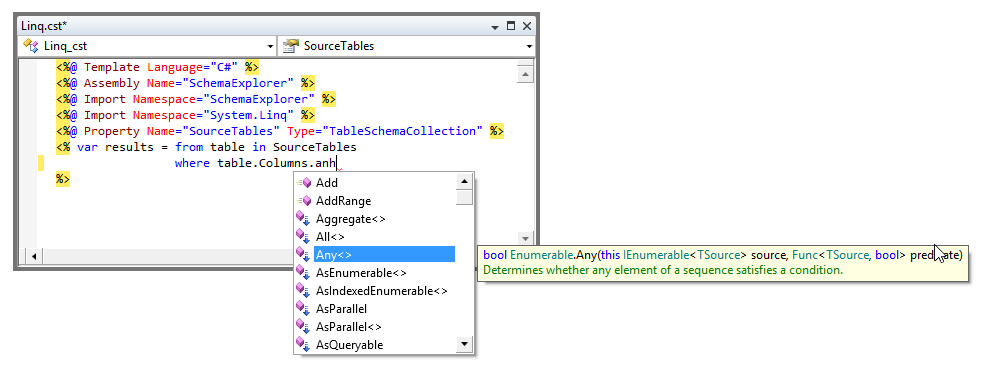This screenshot has width=987, height=375.
Task: Click the class icon next to Linq_cst
Action: [x=30, y=45]
